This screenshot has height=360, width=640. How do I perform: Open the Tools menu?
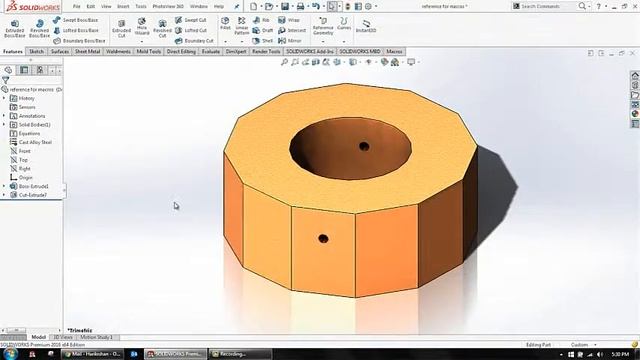(141, 7)
